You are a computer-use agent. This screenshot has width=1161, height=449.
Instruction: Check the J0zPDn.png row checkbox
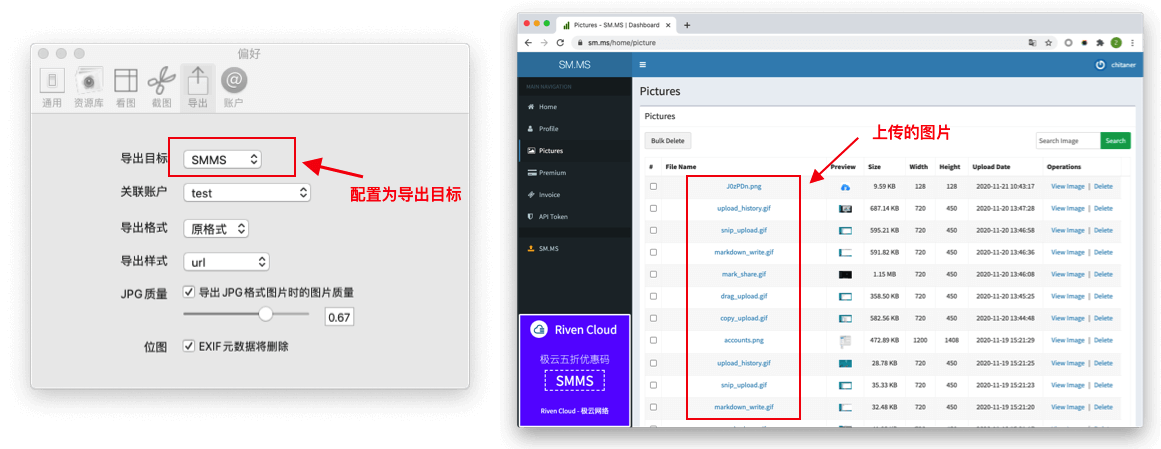pos(653,187)
